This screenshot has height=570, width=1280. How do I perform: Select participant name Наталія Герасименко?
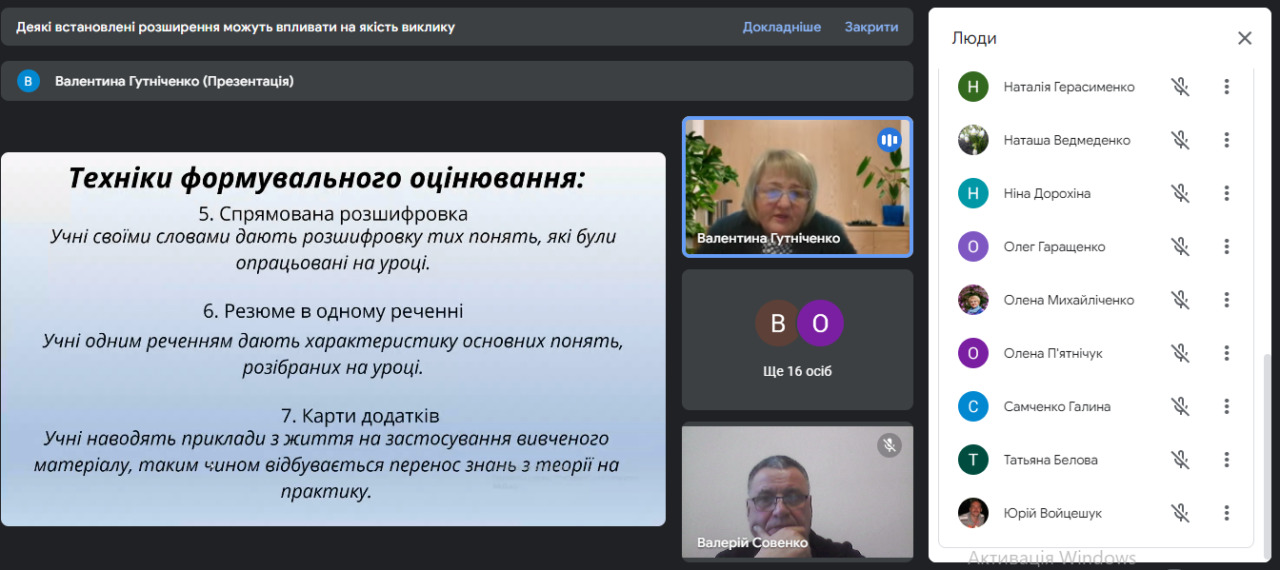(x=1069, y=87)
